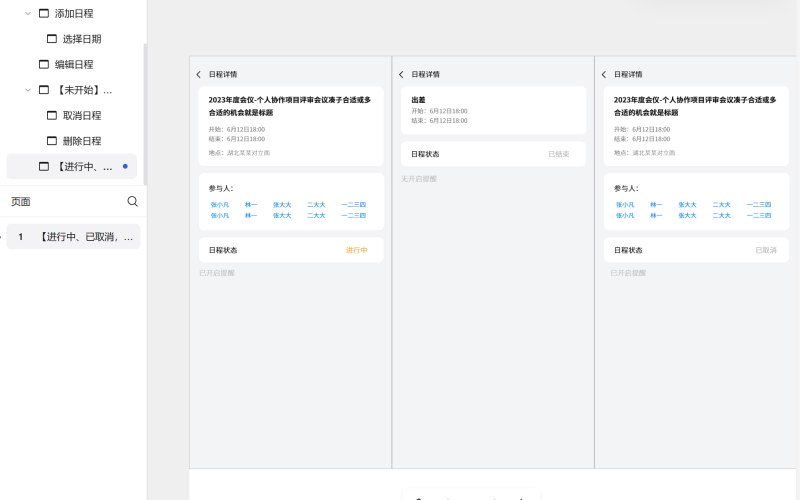Viewport: 800px width, 500px height.
Task: Select the 2023年度会仪 title in 进行中 screen
Action: coord(290,106)
